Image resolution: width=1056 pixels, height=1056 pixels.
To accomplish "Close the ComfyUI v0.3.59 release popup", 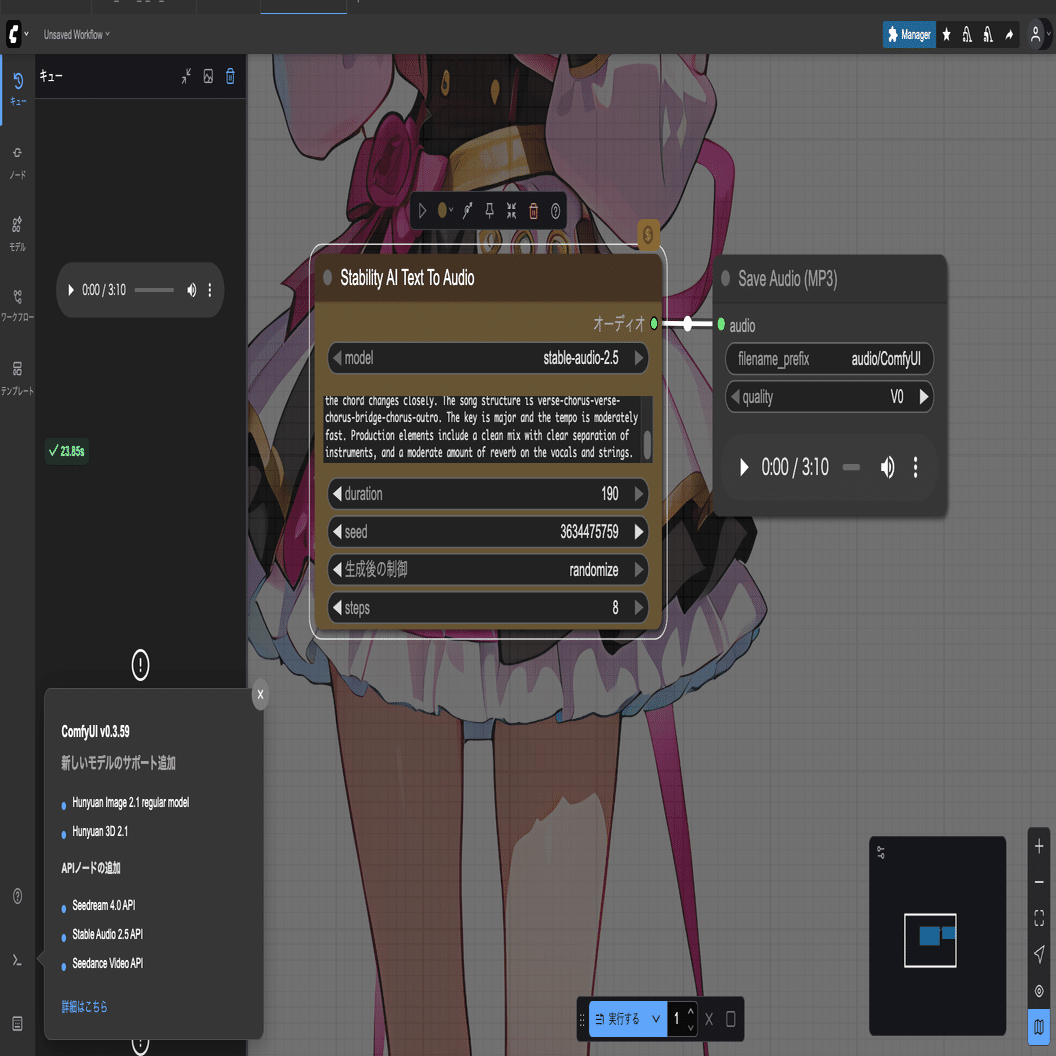I will [261, 694].
